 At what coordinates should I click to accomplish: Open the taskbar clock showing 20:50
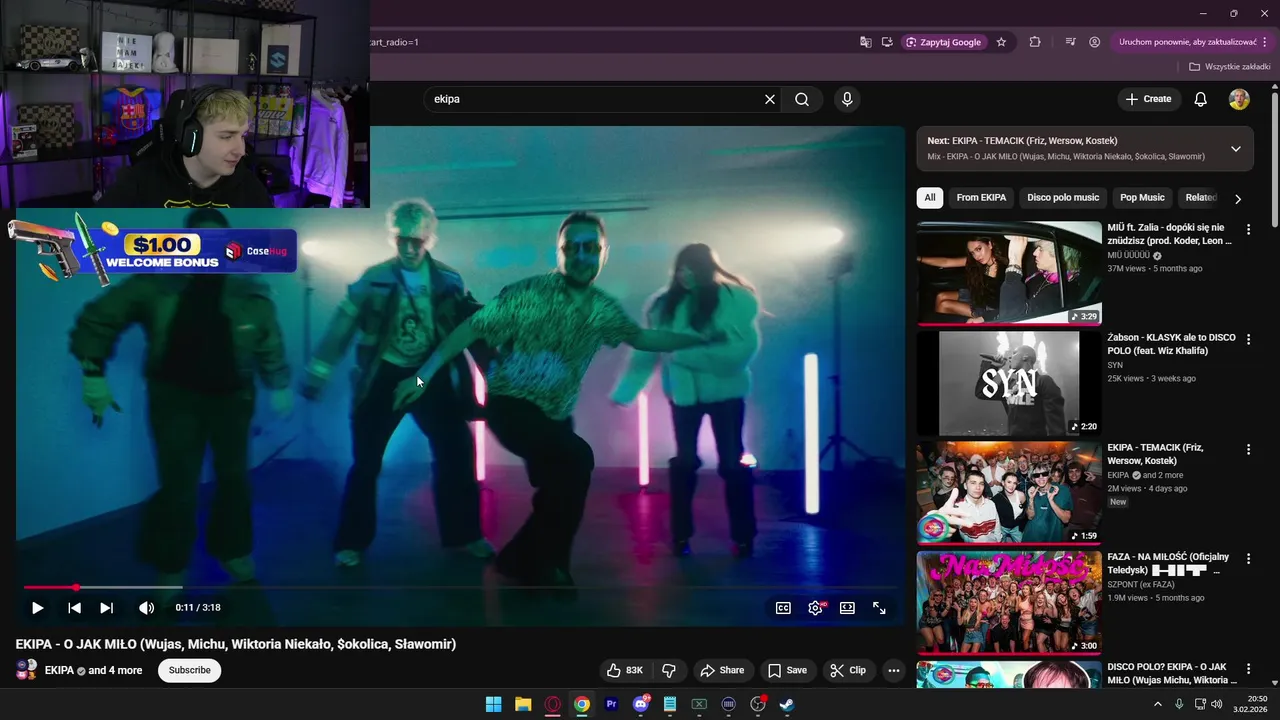tap(1251, 704)
